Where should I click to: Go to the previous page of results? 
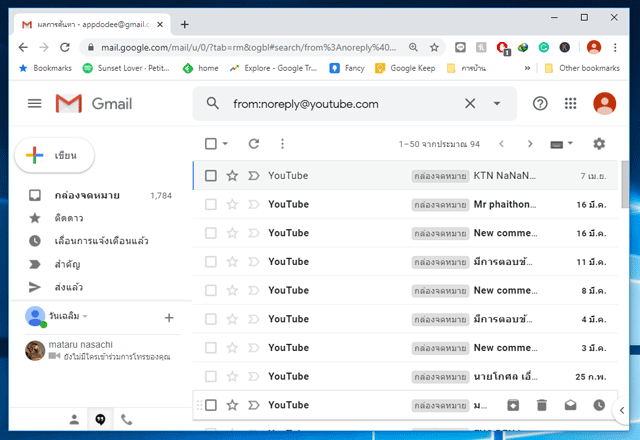coord(502,144)
